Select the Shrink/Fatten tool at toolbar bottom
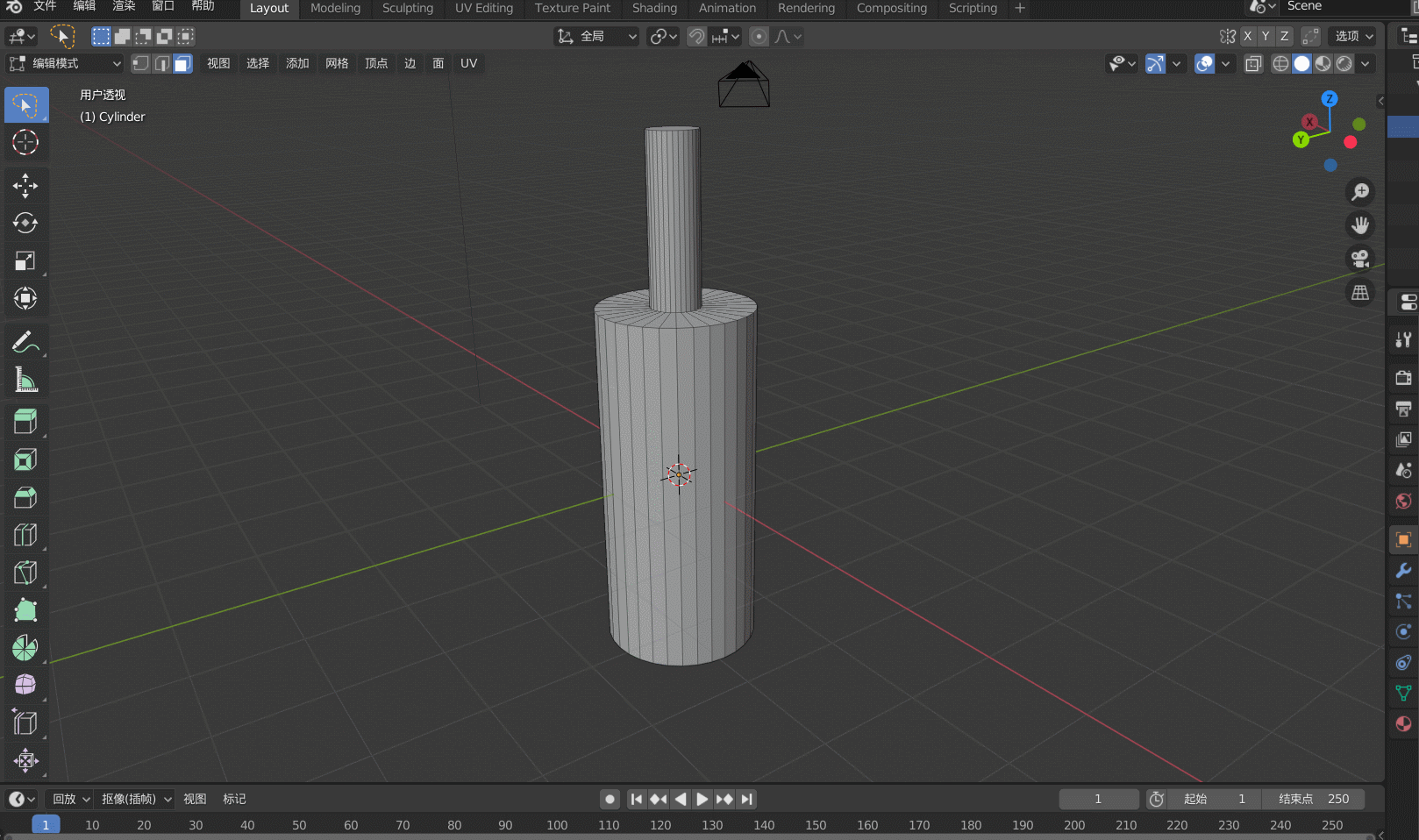The image size is (1419, 840). pos(25,760)
